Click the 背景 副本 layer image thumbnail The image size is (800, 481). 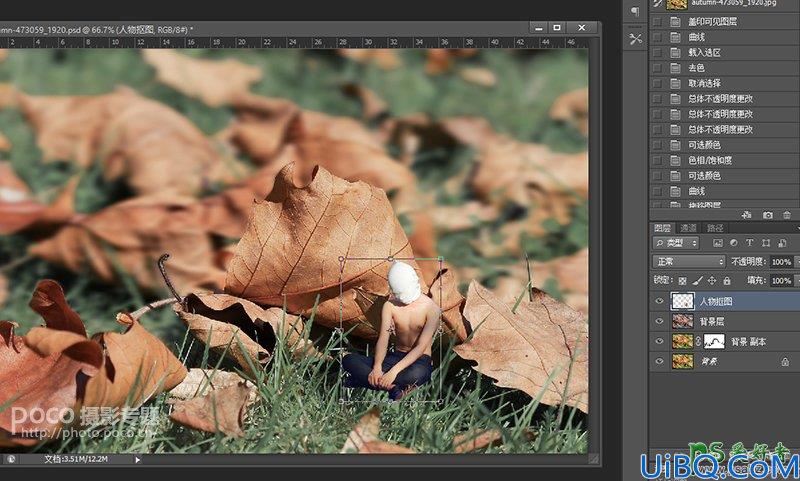683,341
